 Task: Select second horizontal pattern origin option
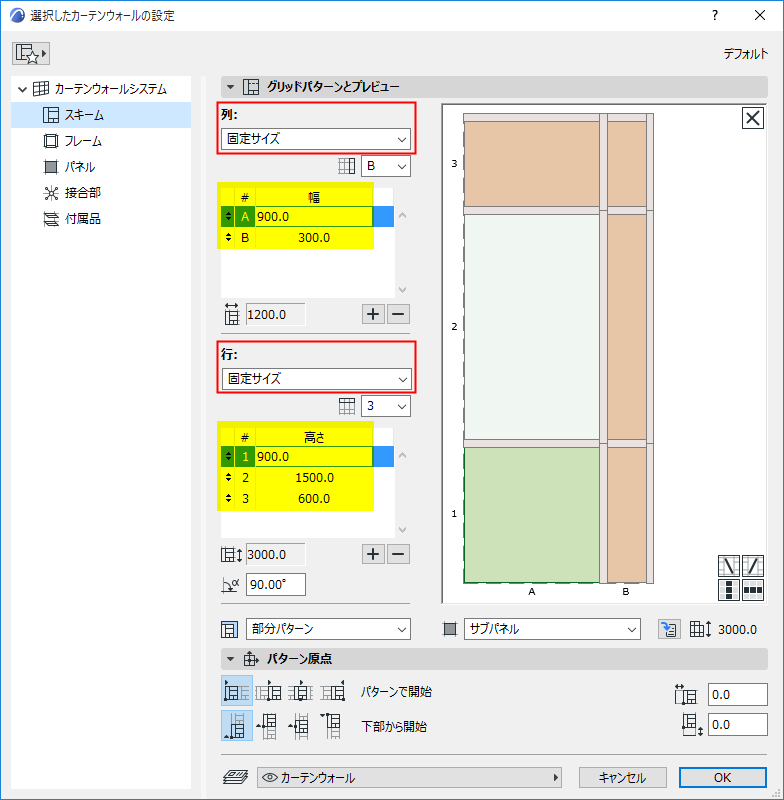coord(268,692)
